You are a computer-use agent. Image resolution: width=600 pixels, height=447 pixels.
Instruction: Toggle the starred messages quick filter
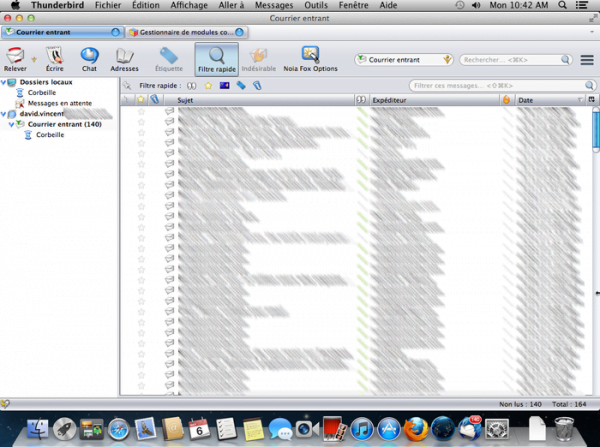click(x=207, y=86)
